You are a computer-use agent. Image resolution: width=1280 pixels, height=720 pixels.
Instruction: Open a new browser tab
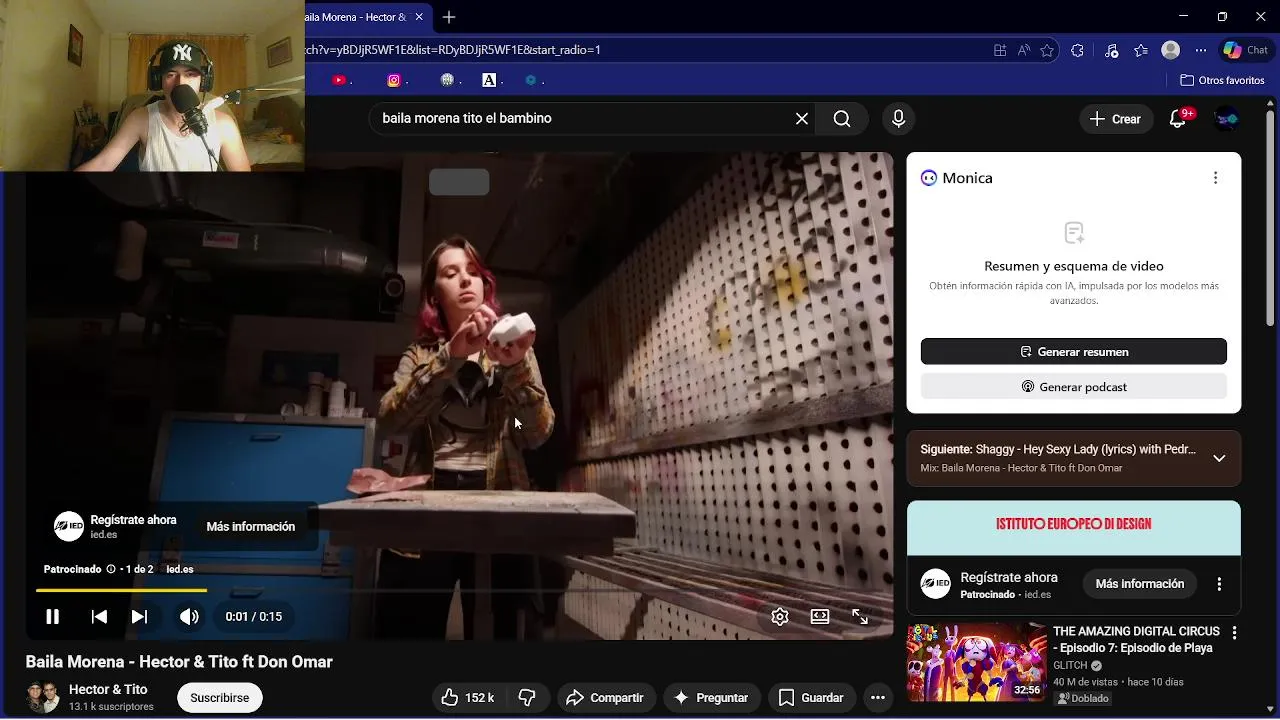(x=449, y=17)
